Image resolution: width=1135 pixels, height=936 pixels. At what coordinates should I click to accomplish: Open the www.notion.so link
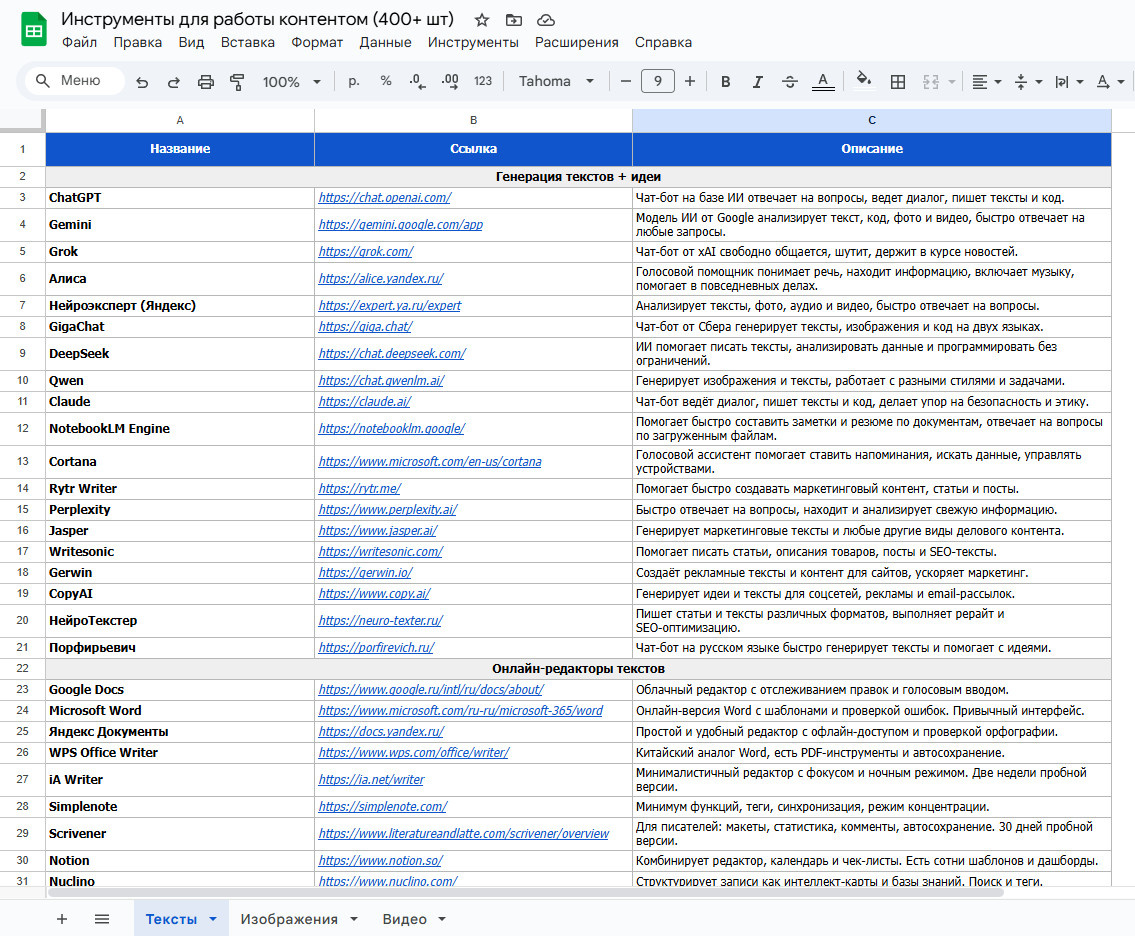(x=380, y=861)
